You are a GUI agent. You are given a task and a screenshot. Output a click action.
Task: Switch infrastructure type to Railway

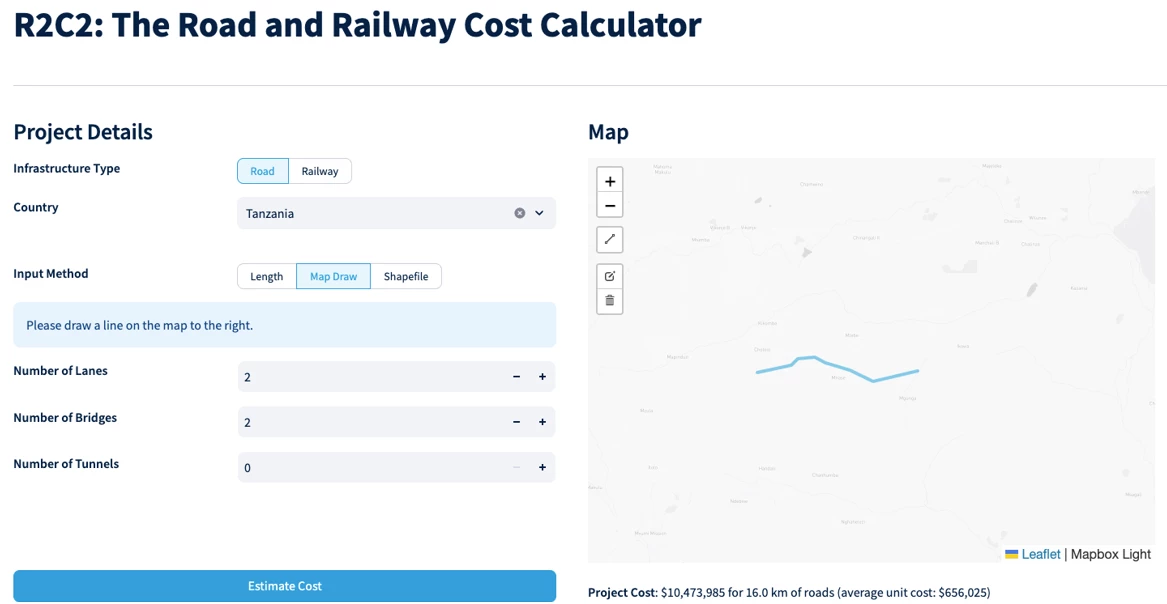tap(320, 171)
